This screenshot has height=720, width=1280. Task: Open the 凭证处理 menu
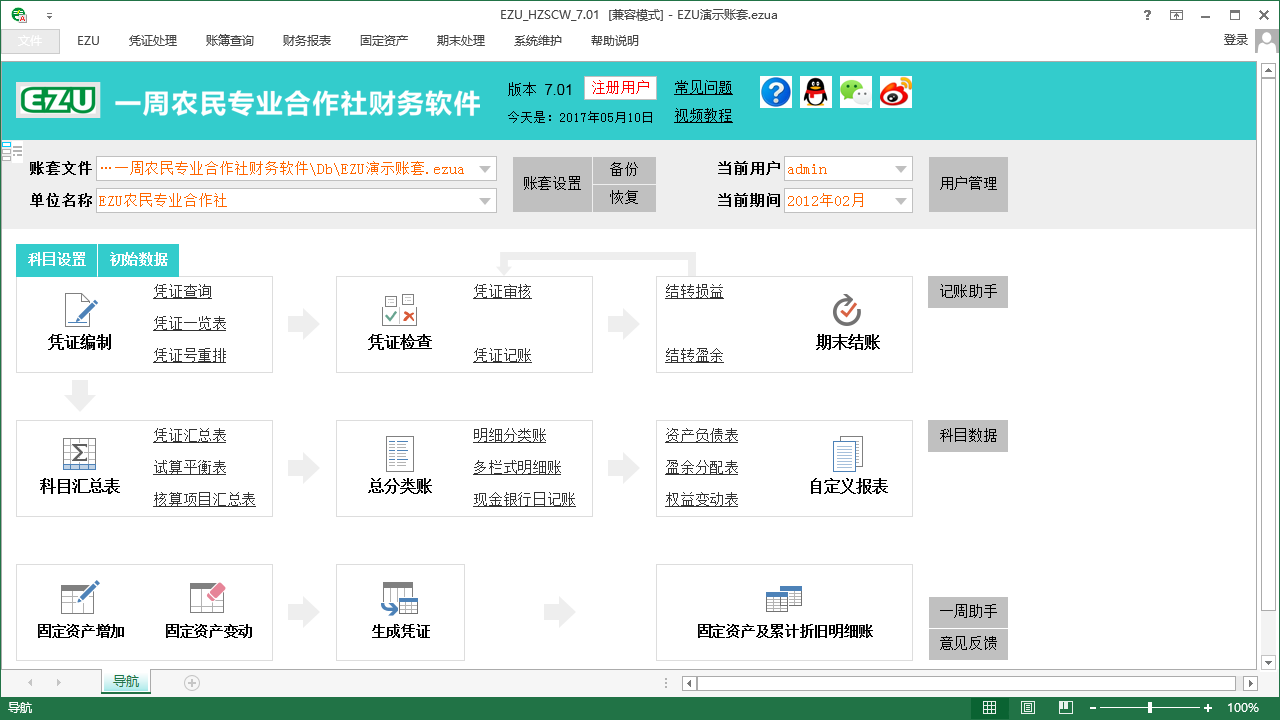(153, 41)
